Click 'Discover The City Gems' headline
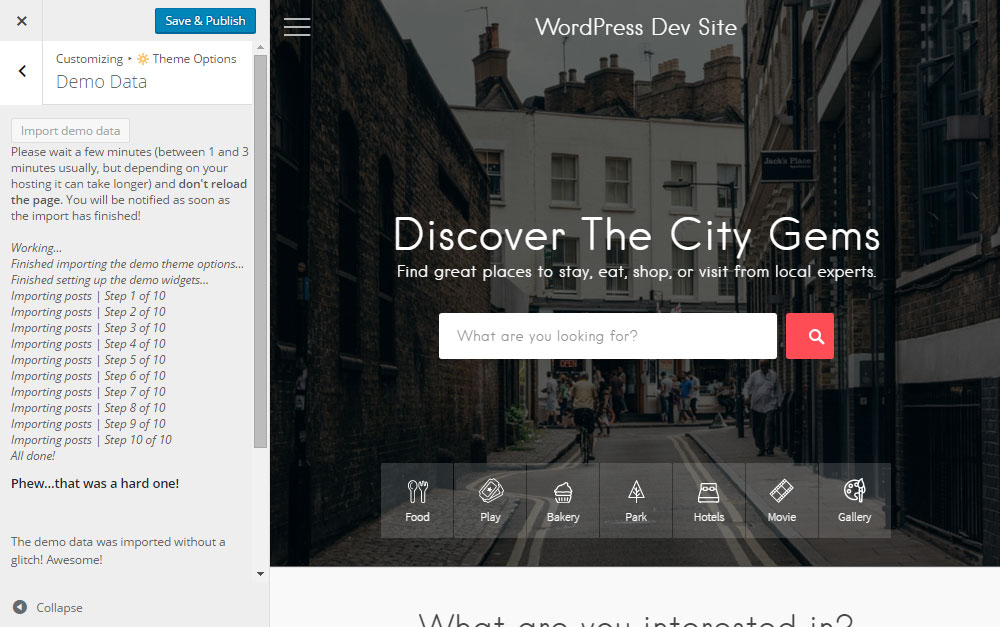1000x627 pixels. [x=636, y=235]
